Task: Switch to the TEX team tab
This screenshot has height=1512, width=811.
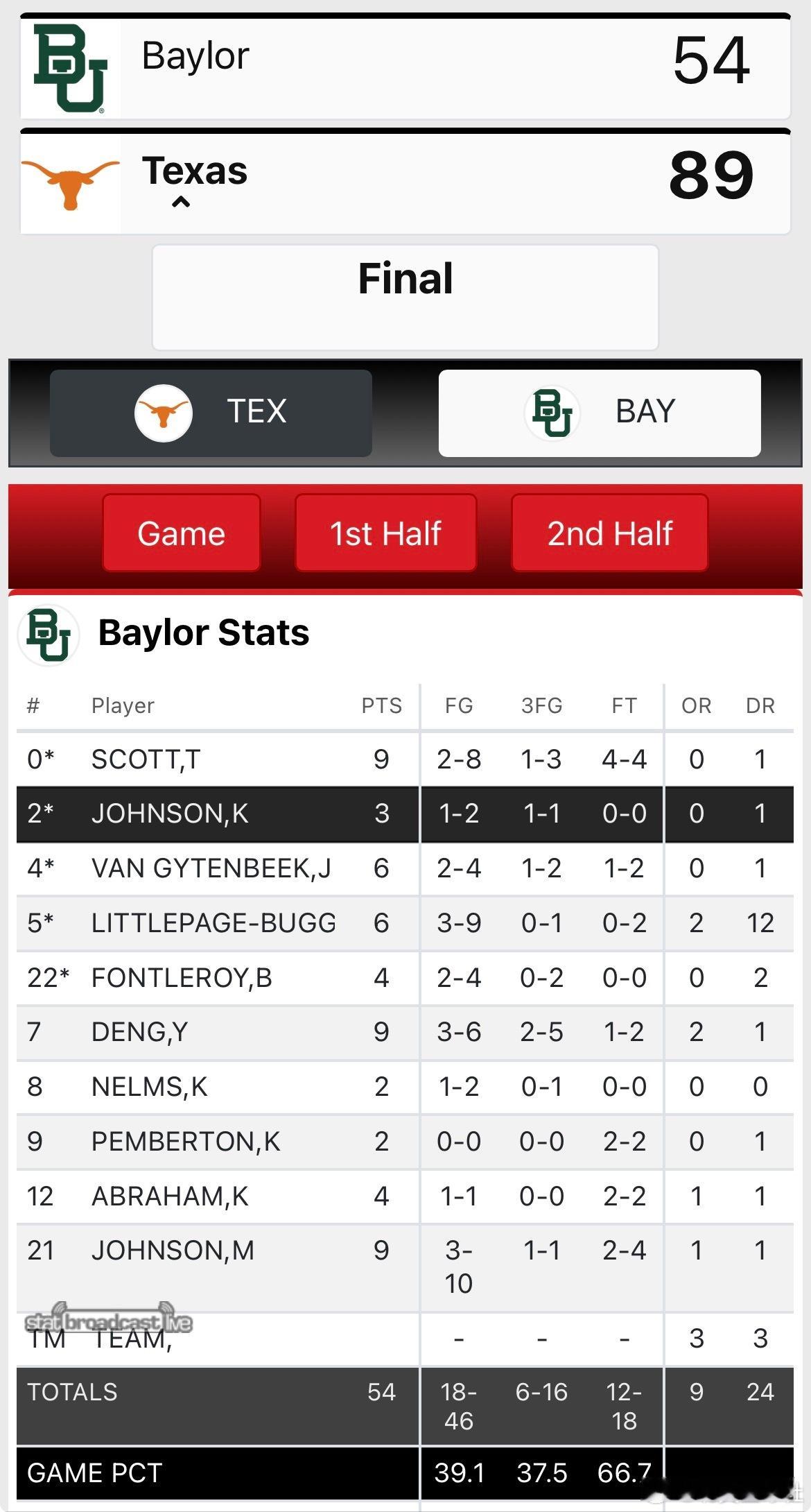Action: tap(211, 413)
